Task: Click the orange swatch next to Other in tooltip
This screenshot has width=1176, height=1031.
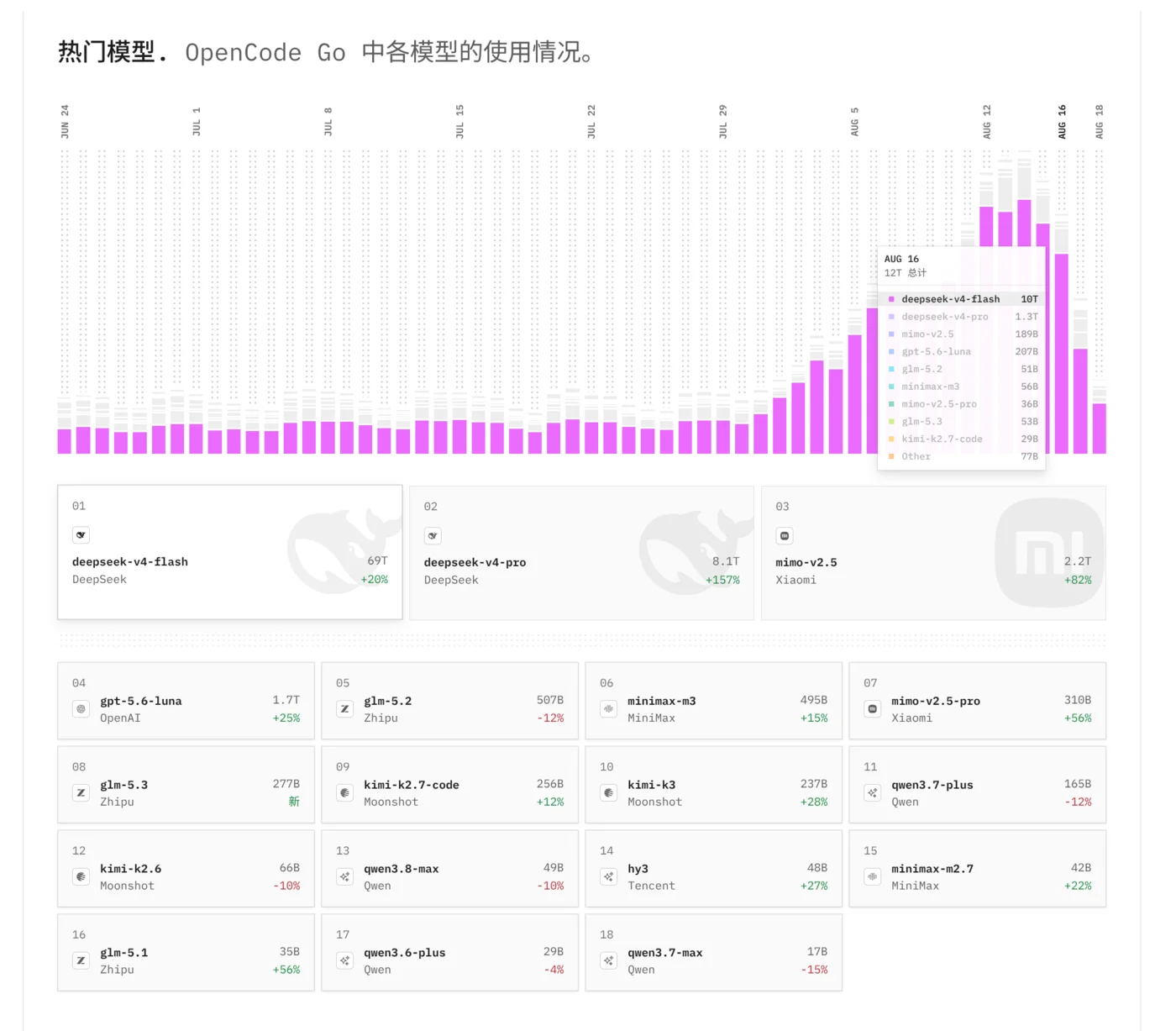Action: coord(891,457)
